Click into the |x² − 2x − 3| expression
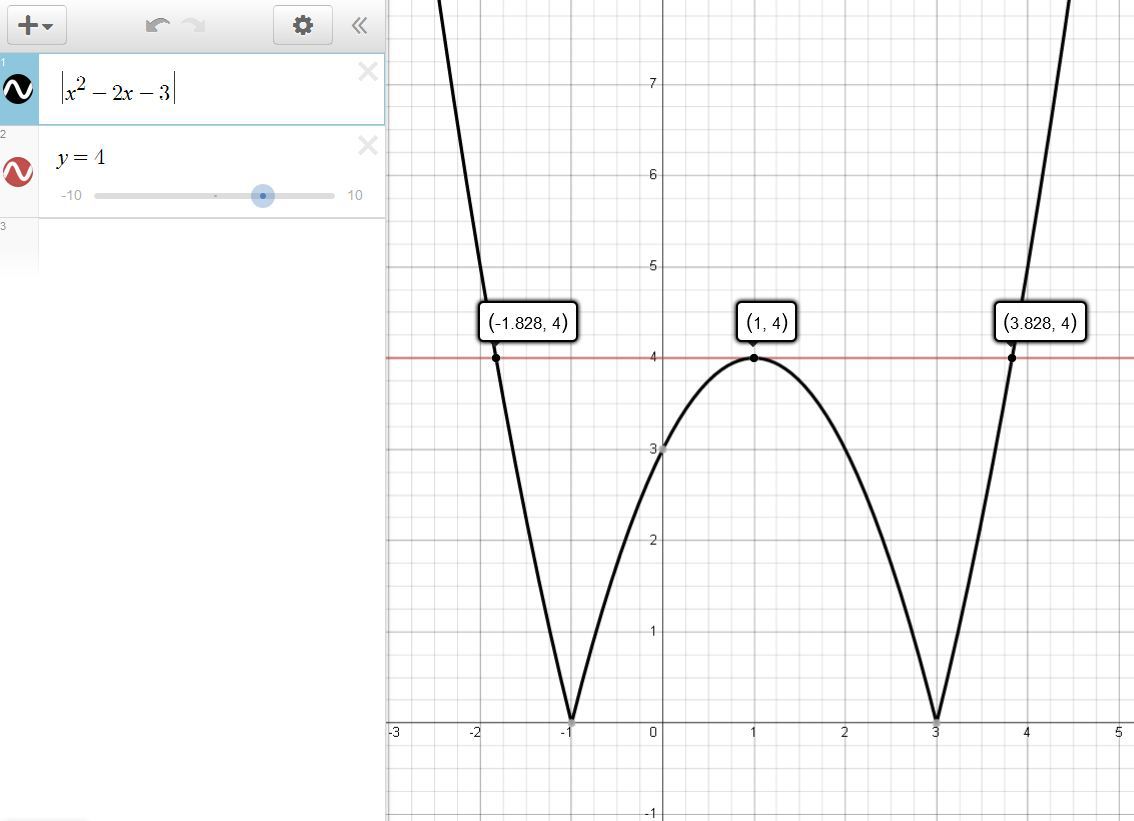The image size is (1134, 821). point(200,91)
